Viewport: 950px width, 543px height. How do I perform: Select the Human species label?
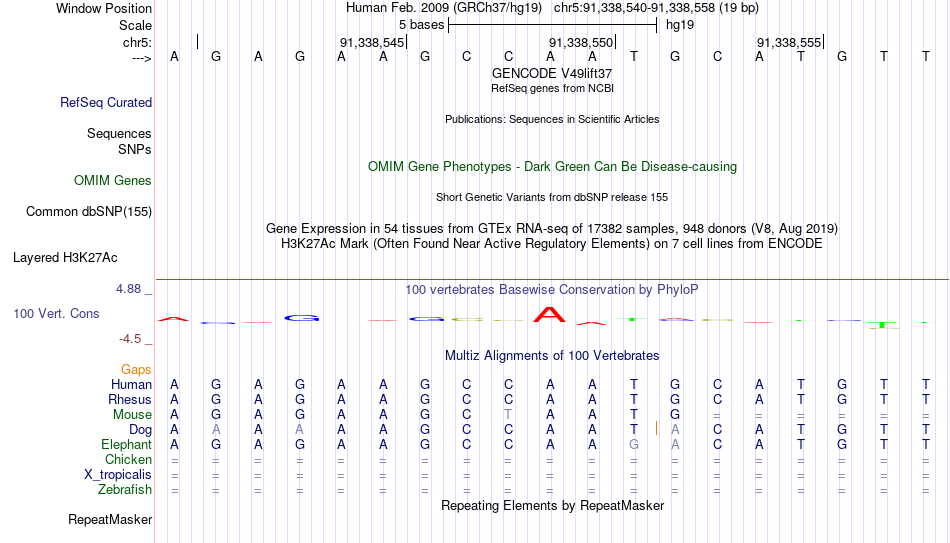131,385
